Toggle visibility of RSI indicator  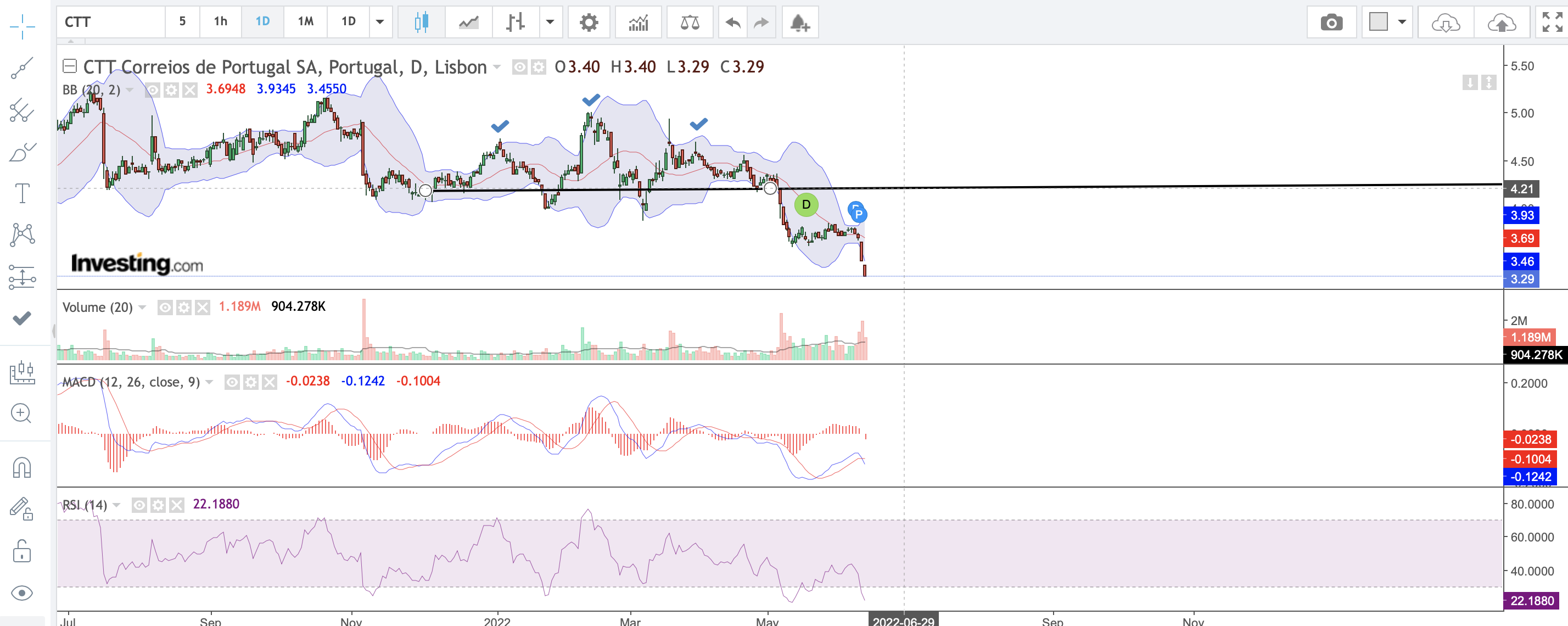tap(139, 505)
